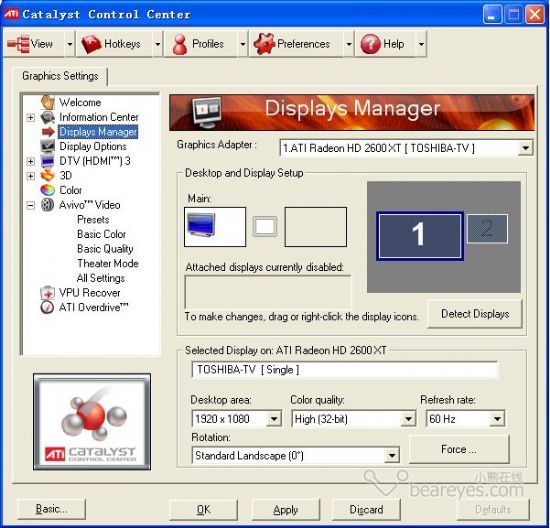Click the Welcome hand icon in tree
550x528 pixels.
coord(47,102)
